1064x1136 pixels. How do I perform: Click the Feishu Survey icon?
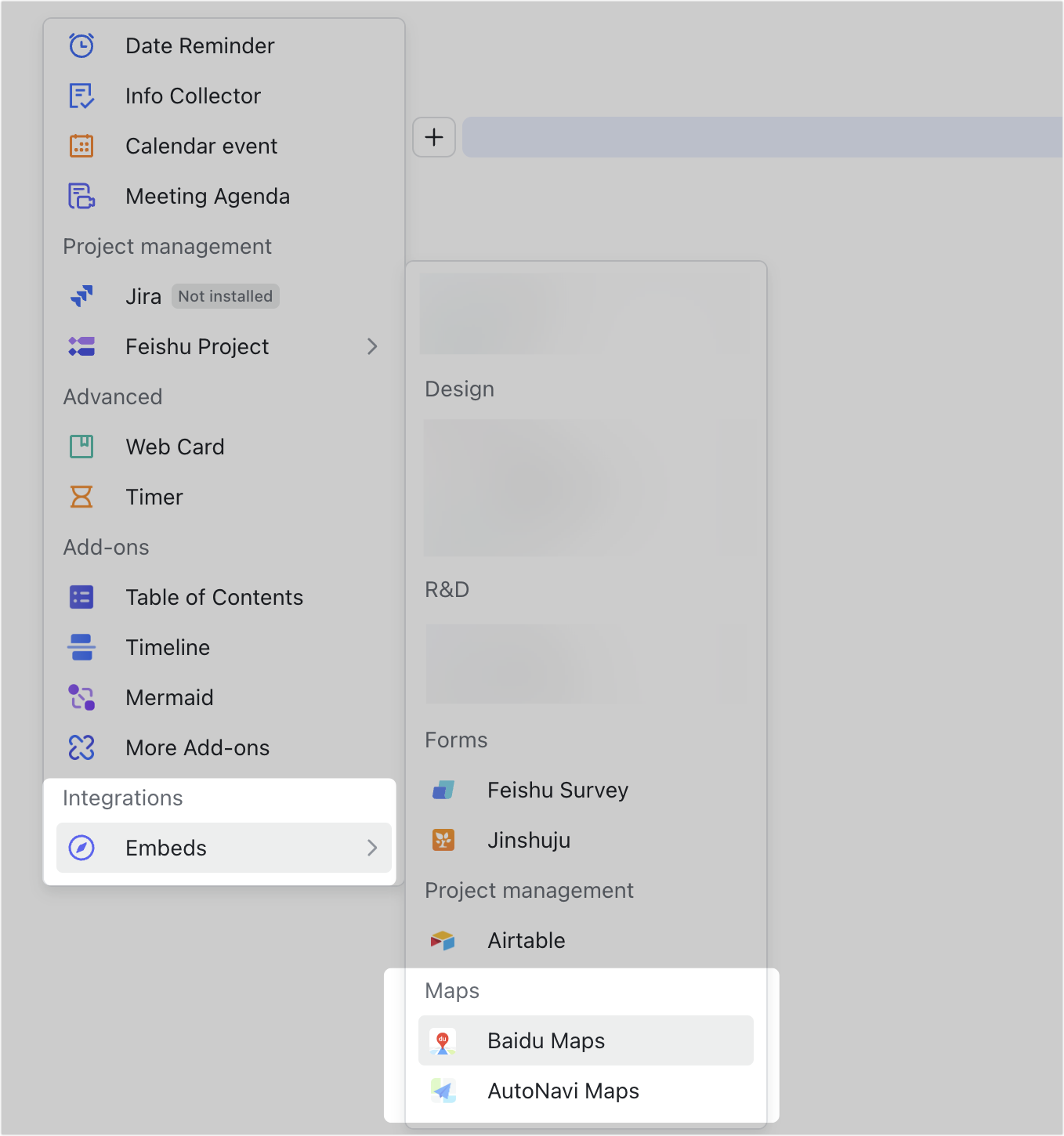pyautogui.click(x=443, y=790)
